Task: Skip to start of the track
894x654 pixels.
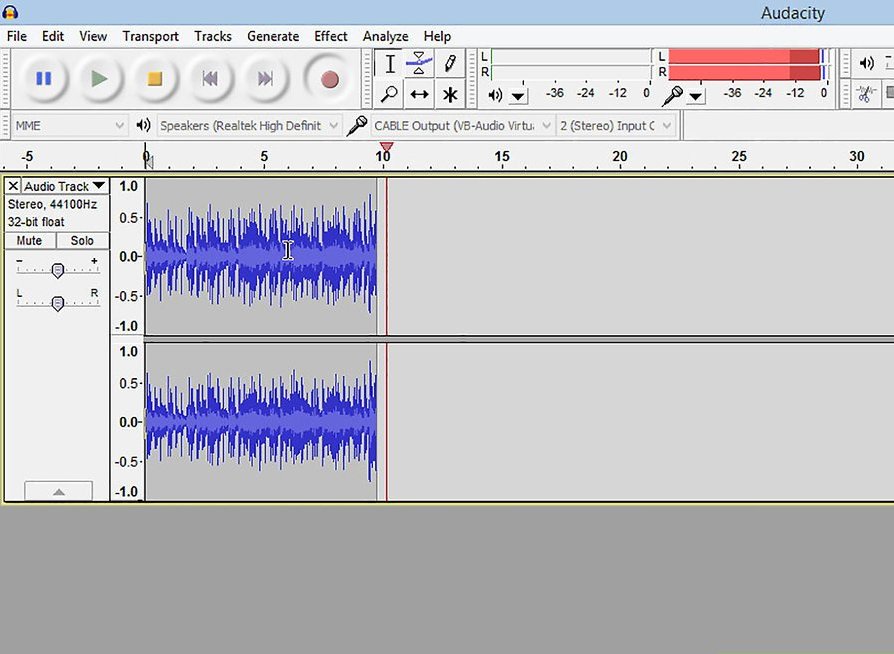Action: pos(210,79)
